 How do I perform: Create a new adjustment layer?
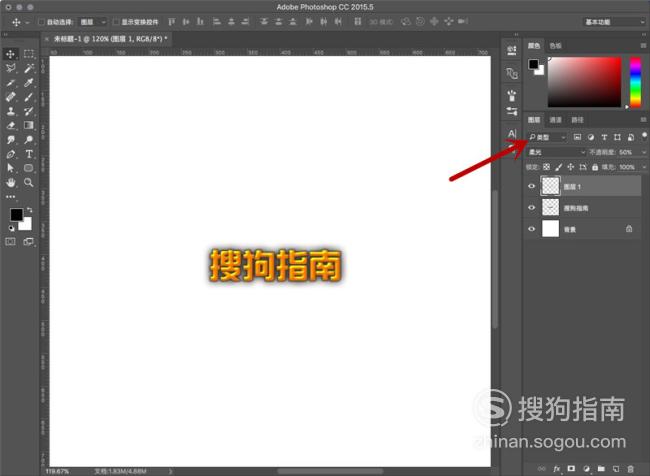[586, 469]
